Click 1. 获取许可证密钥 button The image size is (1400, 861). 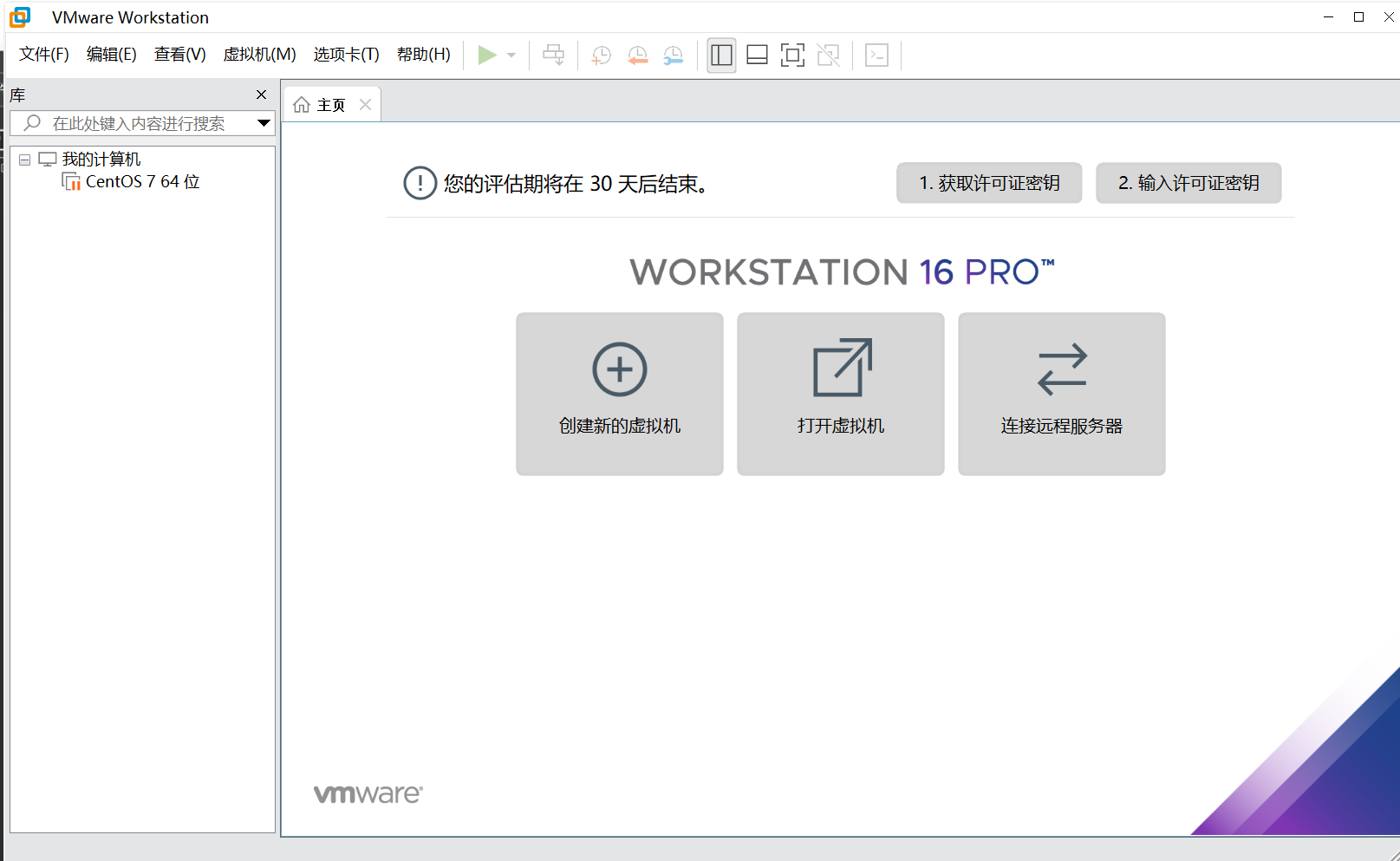[x=989, y=183]
